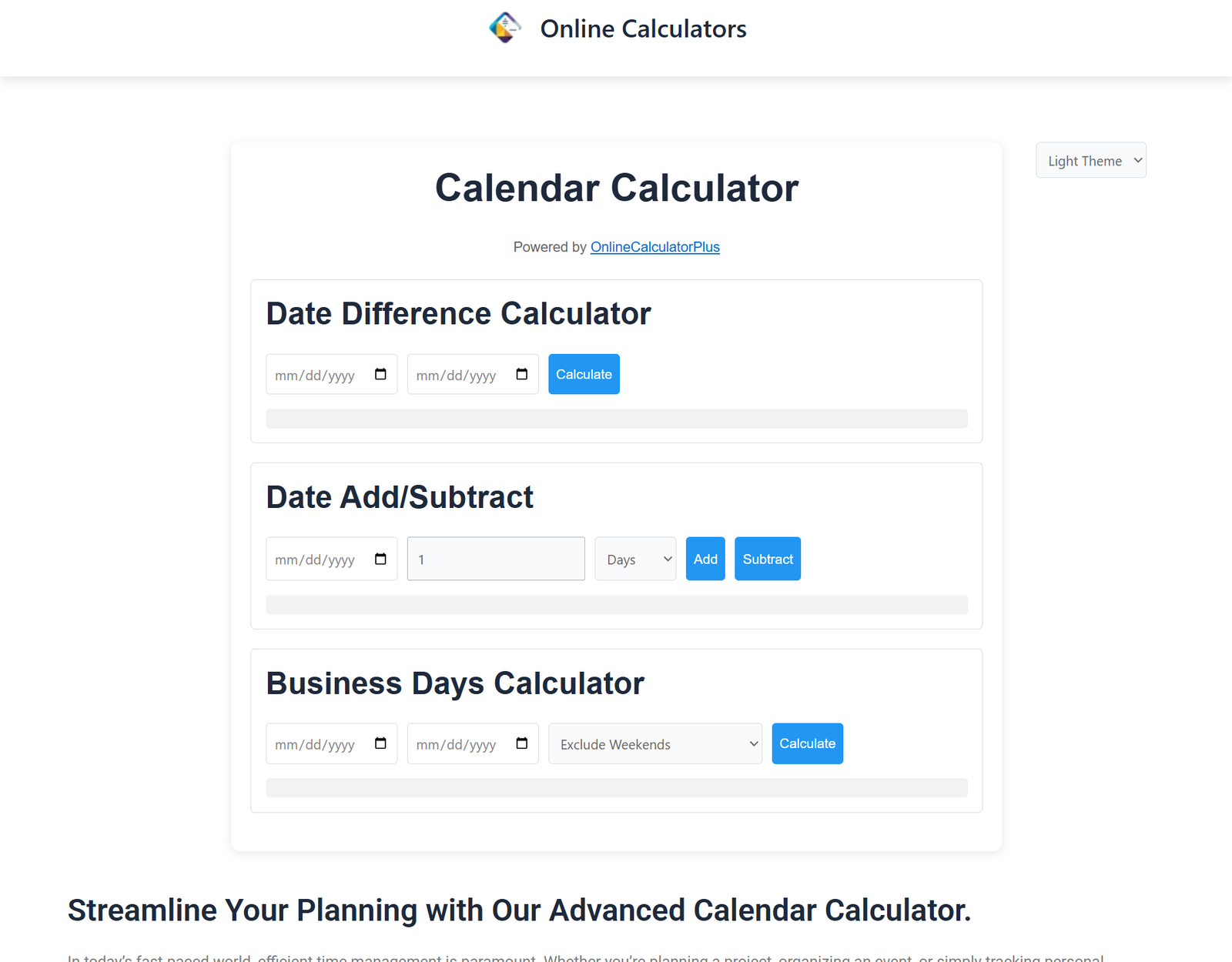Click the Date Add/Subtract date field

(316, 559)
